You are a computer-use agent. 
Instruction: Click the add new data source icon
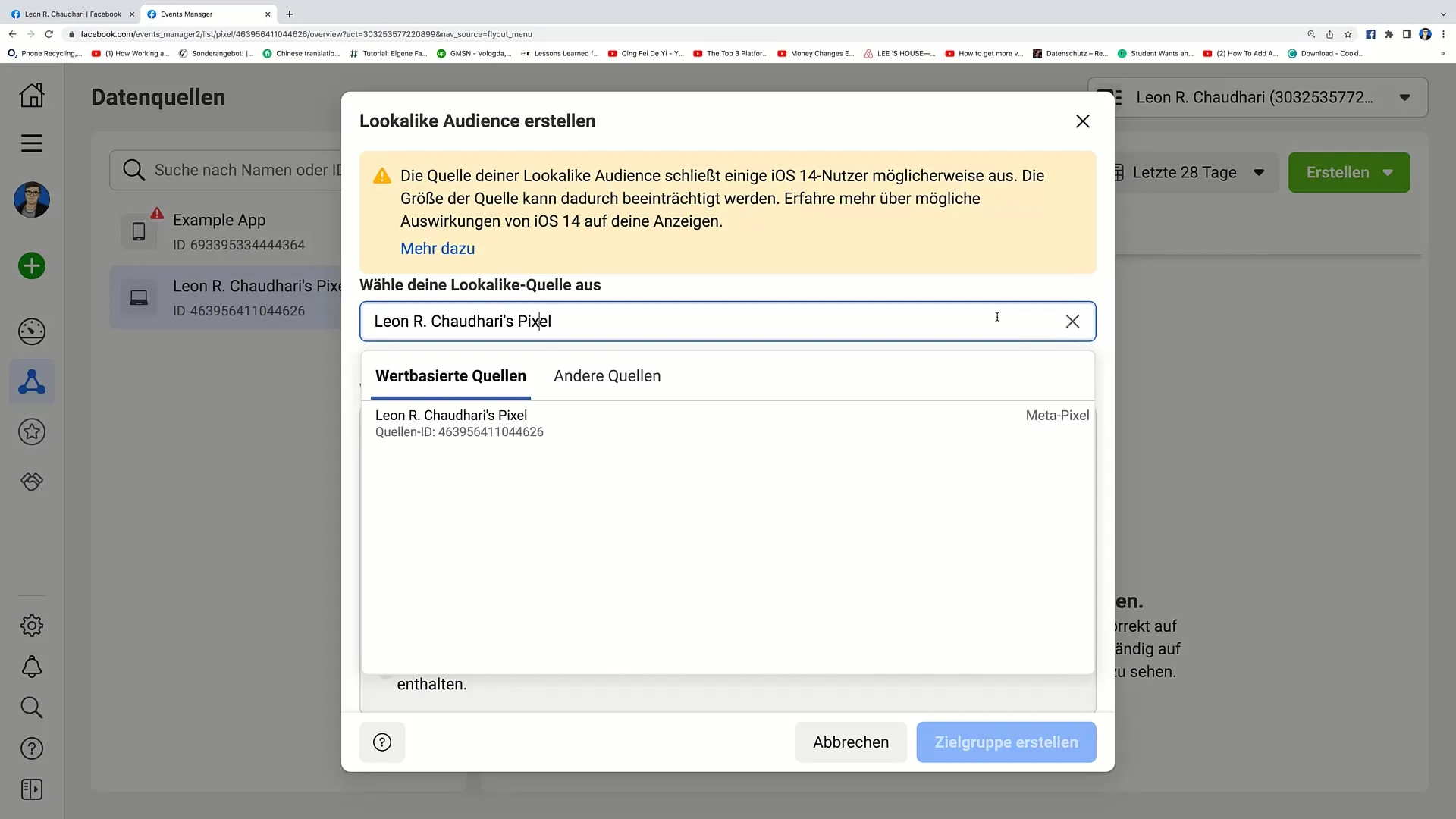coord(32,266)
